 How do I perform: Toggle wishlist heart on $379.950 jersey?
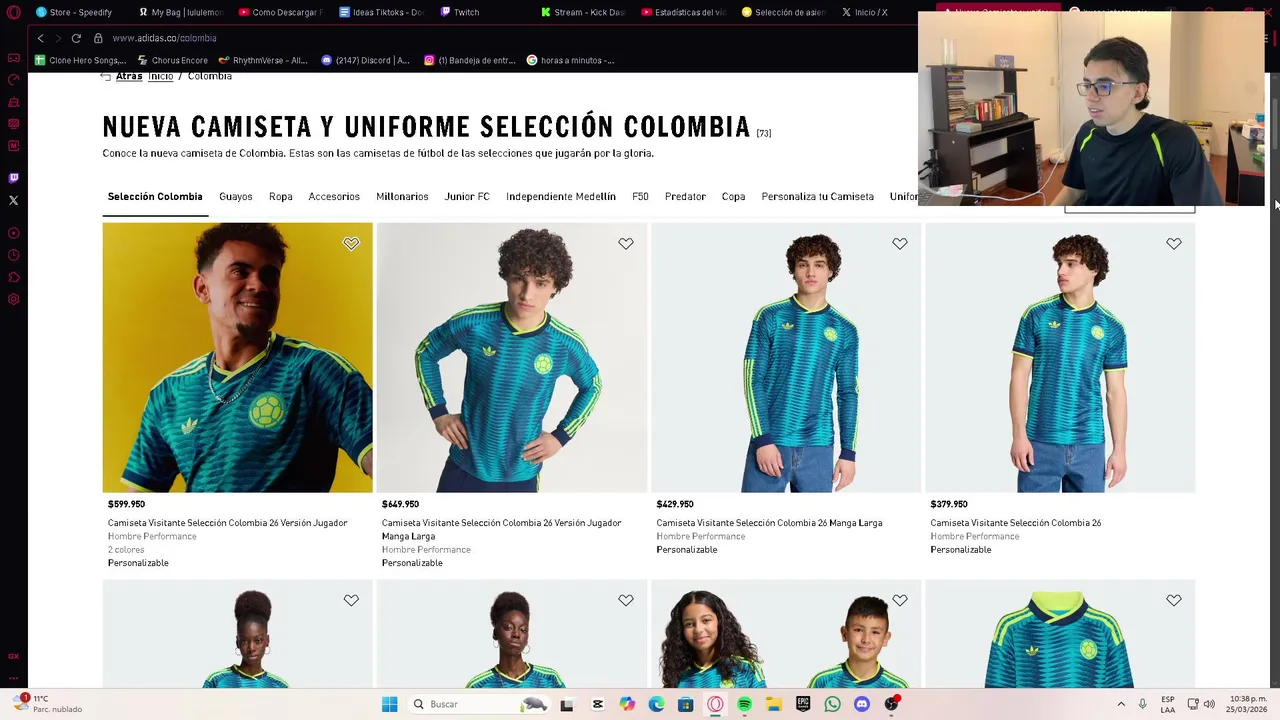[x=1174, y=243]
